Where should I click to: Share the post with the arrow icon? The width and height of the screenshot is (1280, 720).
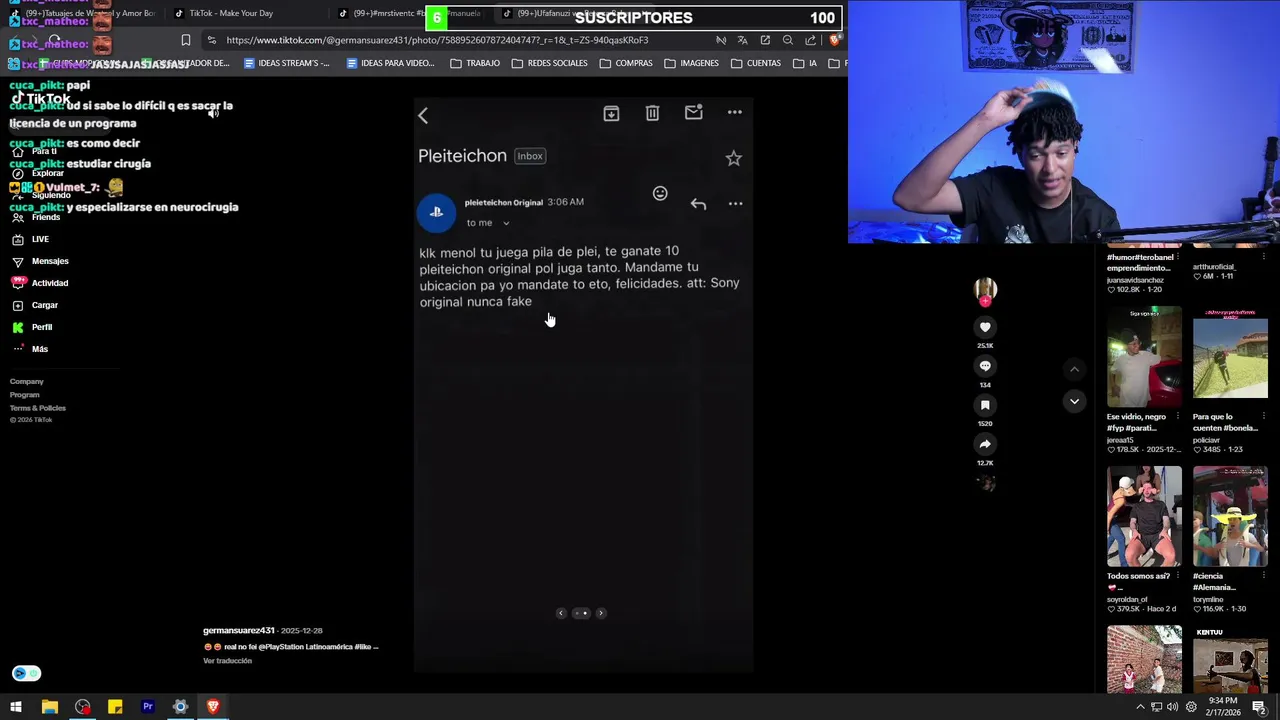point(985,444)
